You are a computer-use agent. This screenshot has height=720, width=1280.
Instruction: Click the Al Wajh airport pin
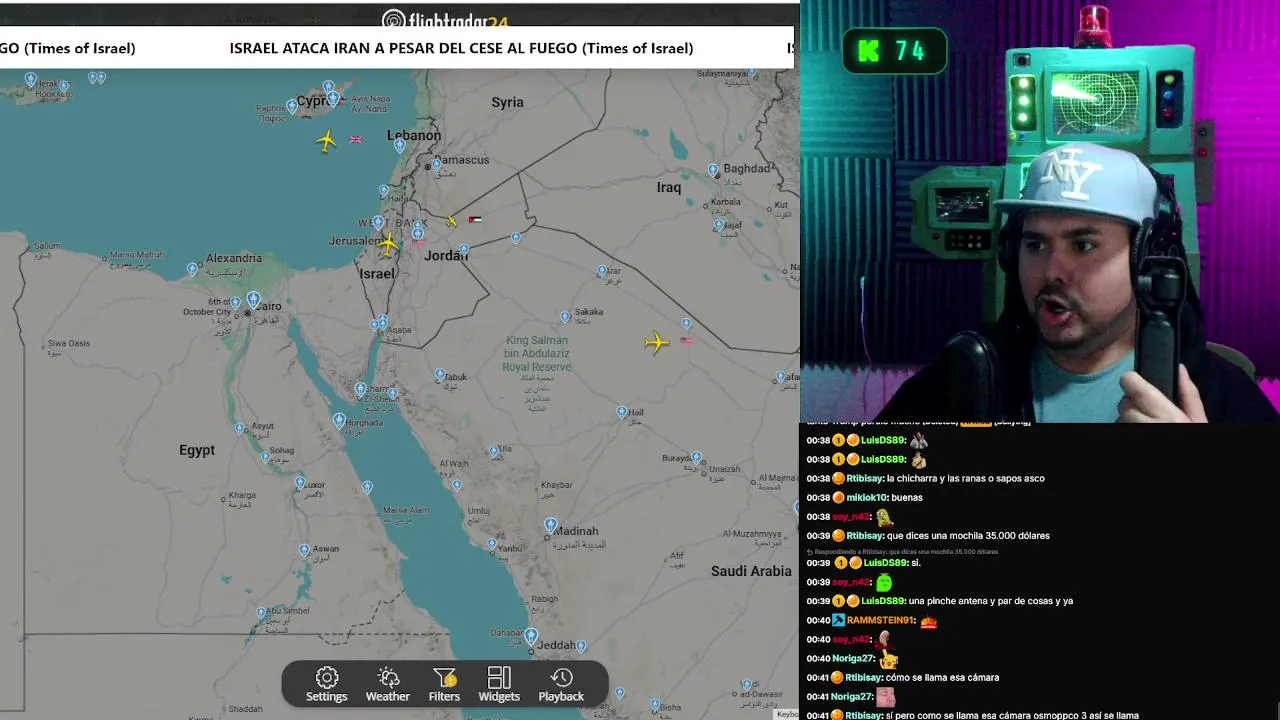tap(457, 485)
